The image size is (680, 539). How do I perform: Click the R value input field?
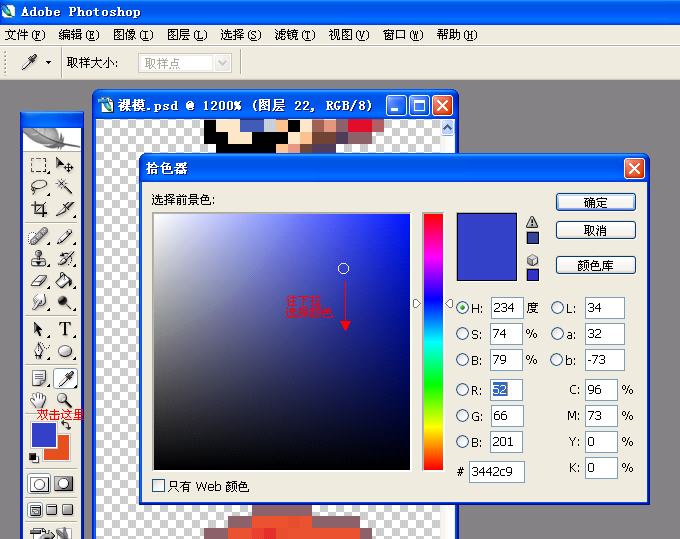pos(506,390)
